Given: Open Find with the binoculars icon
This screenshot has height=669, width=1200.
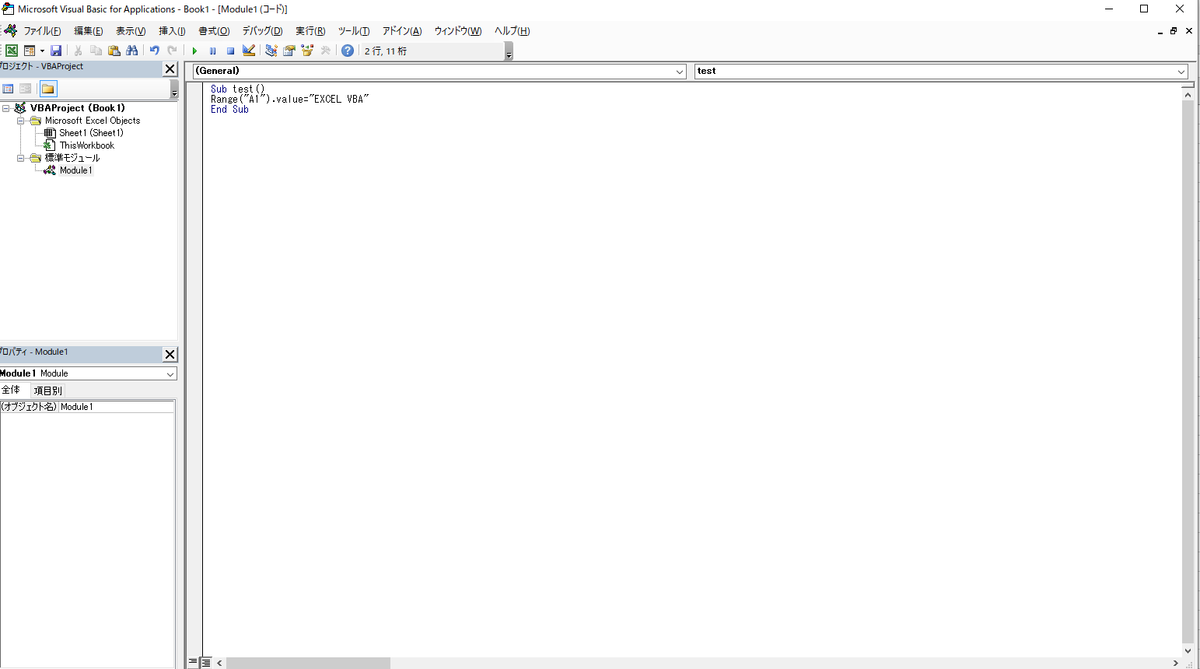Looking at the screenshot, I should tap(132, 51).
